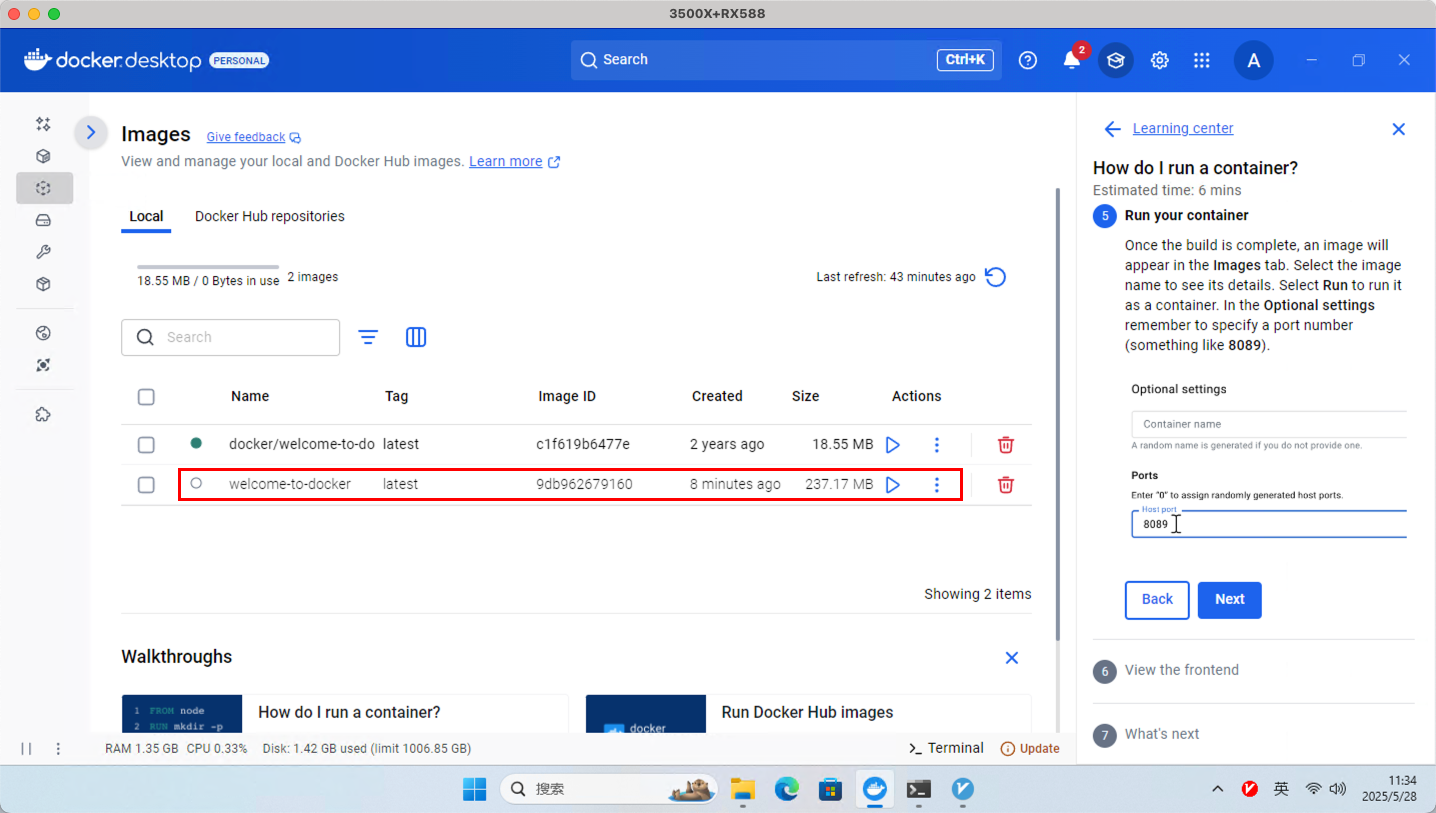The image size is (1436, 813).
Task: Open more actions for welcome-to-docker
Action: pyautogui.click(x=937, y=484)
